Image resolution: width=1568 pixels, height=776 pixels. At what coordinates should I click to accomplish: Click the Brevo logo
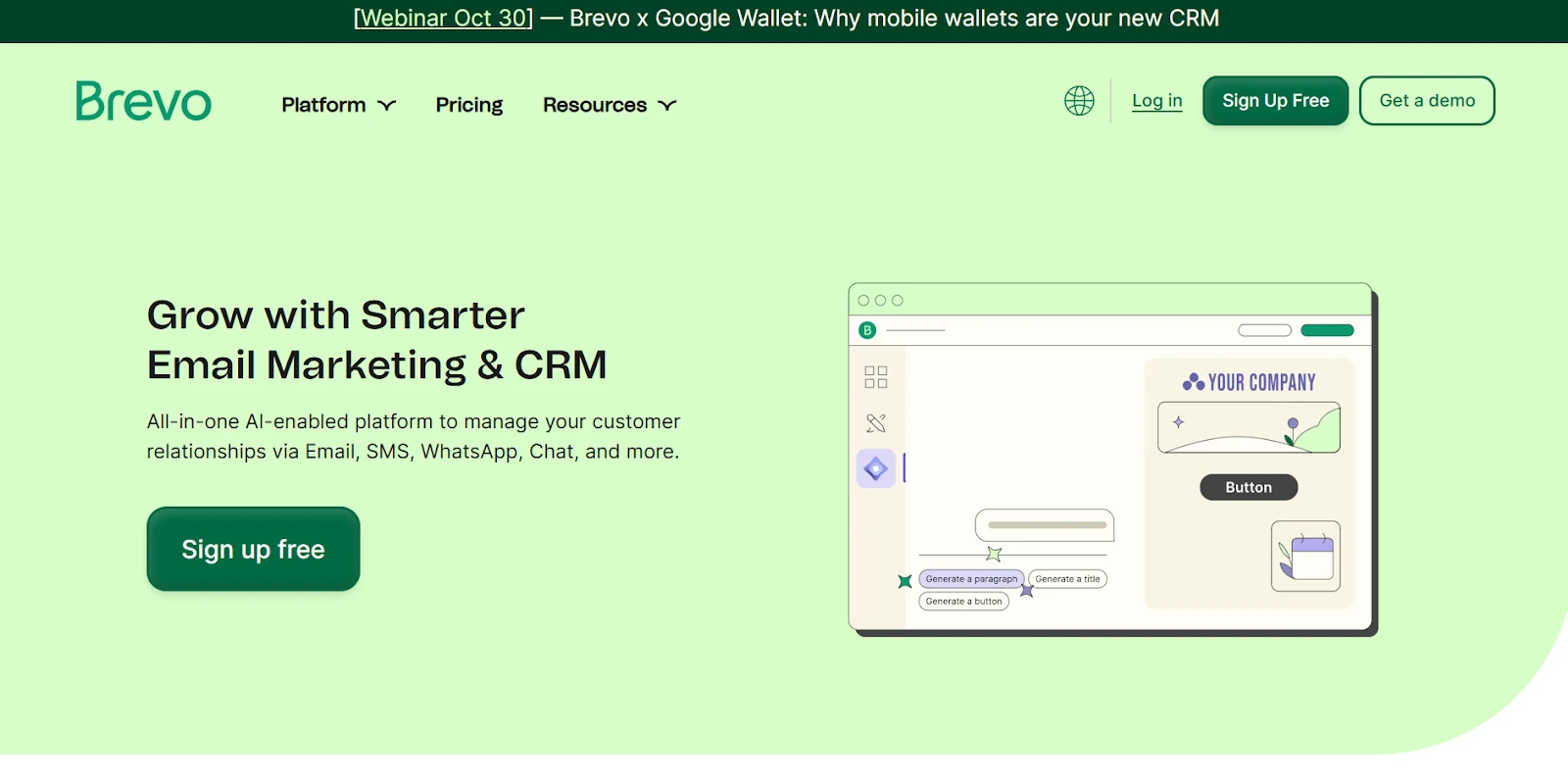pos(143,101)
